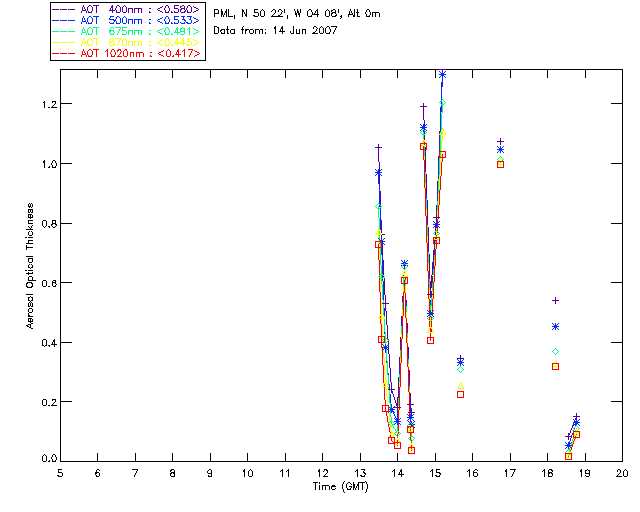
Task: Click the x-axis tick label '14'
Action: coord(398,473)
